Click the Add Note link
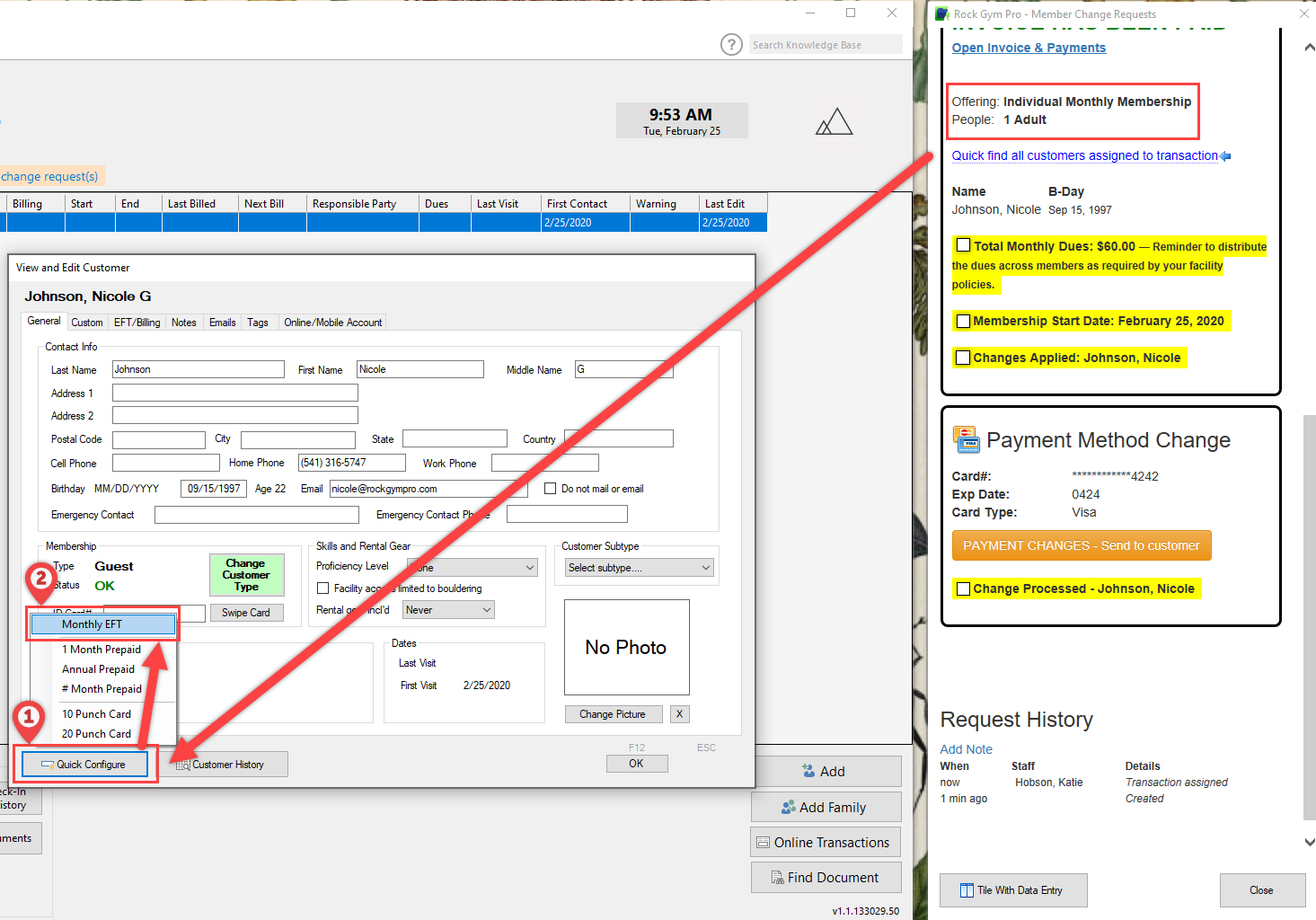The image size is (1316, 920). [967, 749]
